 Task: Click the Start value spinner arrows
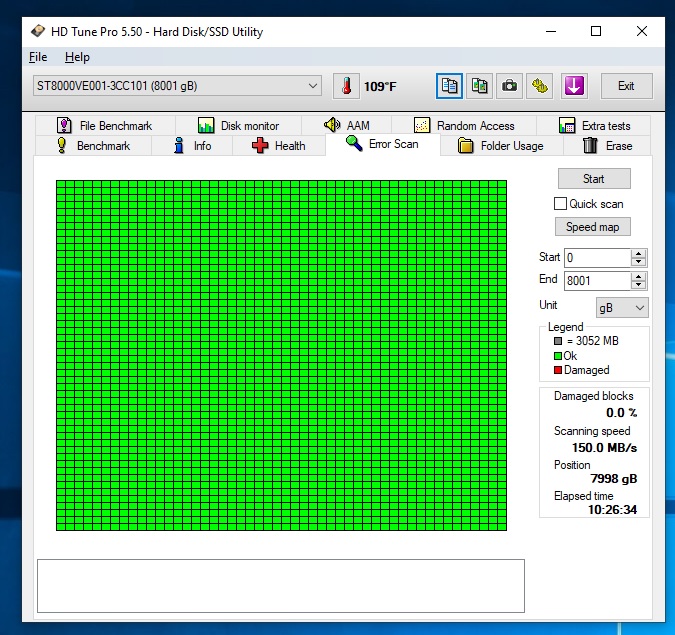tap(638, 258)
